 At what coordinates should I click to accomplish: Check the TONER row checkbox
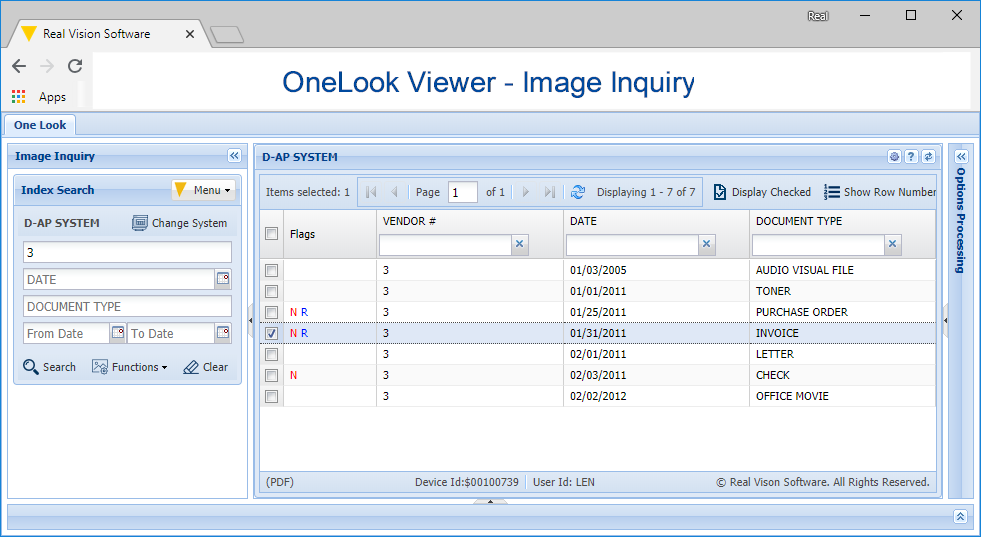[272, 291]
